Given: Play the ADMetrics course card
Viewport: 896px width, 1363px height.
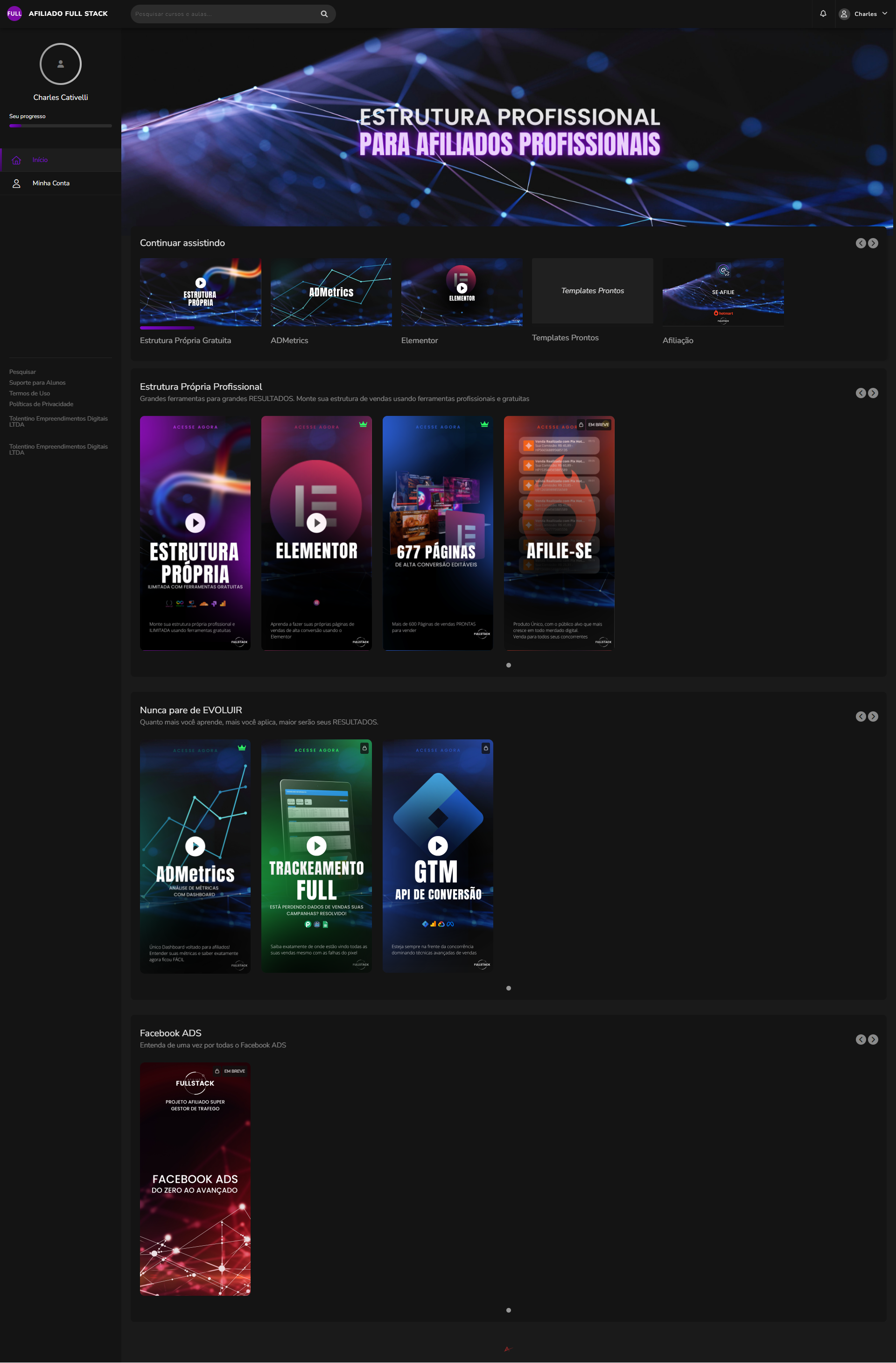Looking at the screenshot, I should point(195,846).
